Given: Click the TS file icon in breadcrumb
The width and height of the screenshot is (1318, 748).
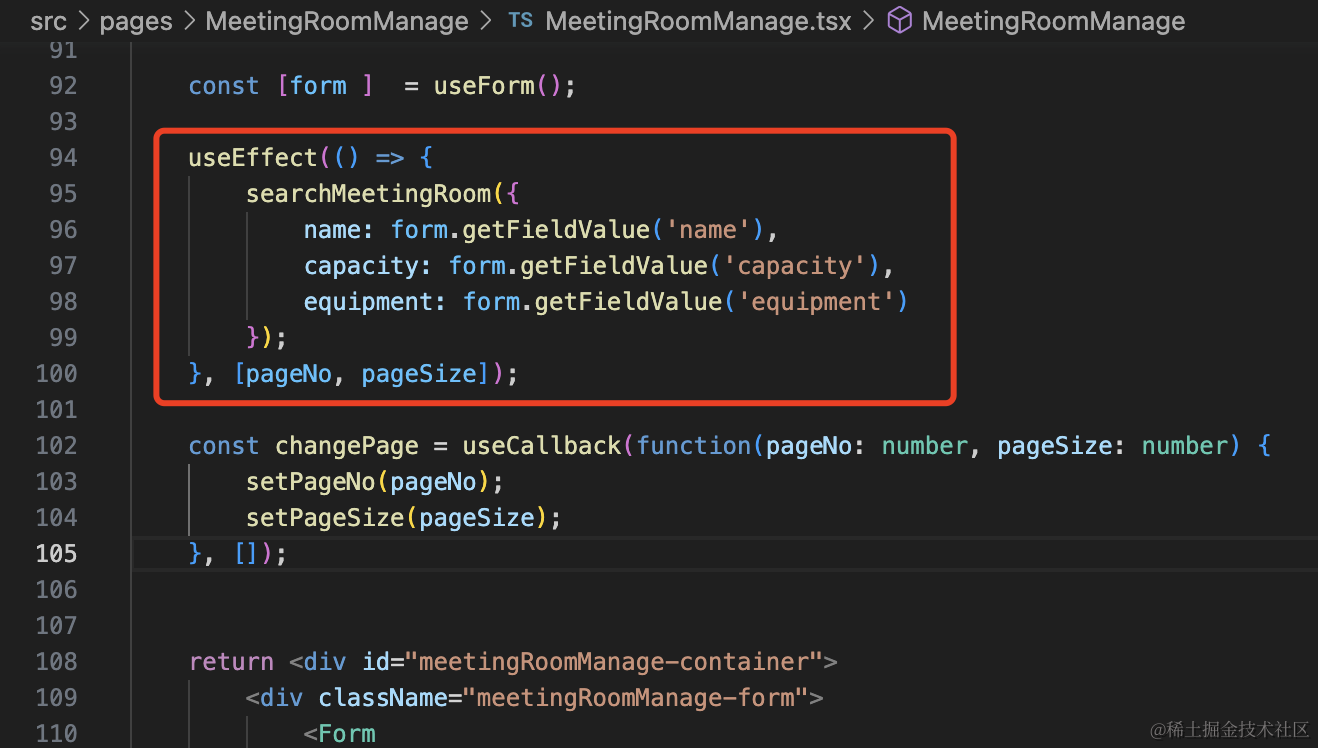Looking at the screenshot, I should 520,21.
